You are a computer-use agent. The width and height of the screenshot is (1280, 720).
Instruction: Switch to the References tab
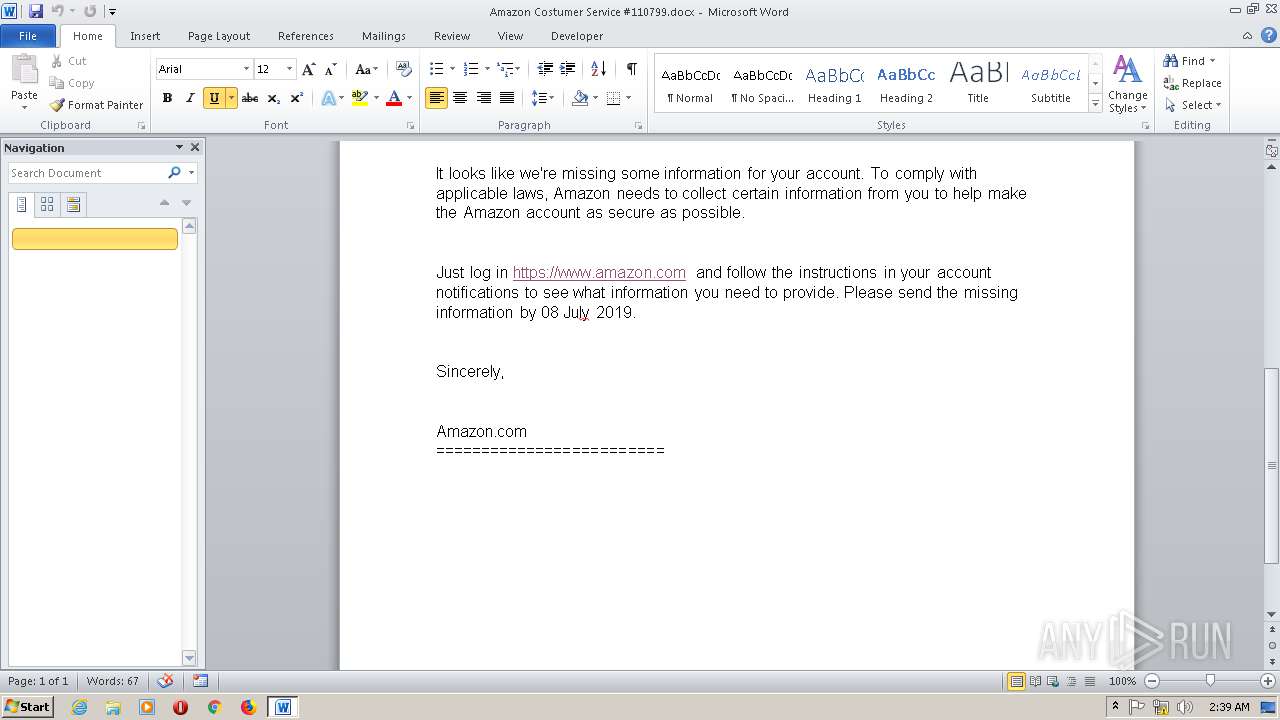(x=306, y=36)
